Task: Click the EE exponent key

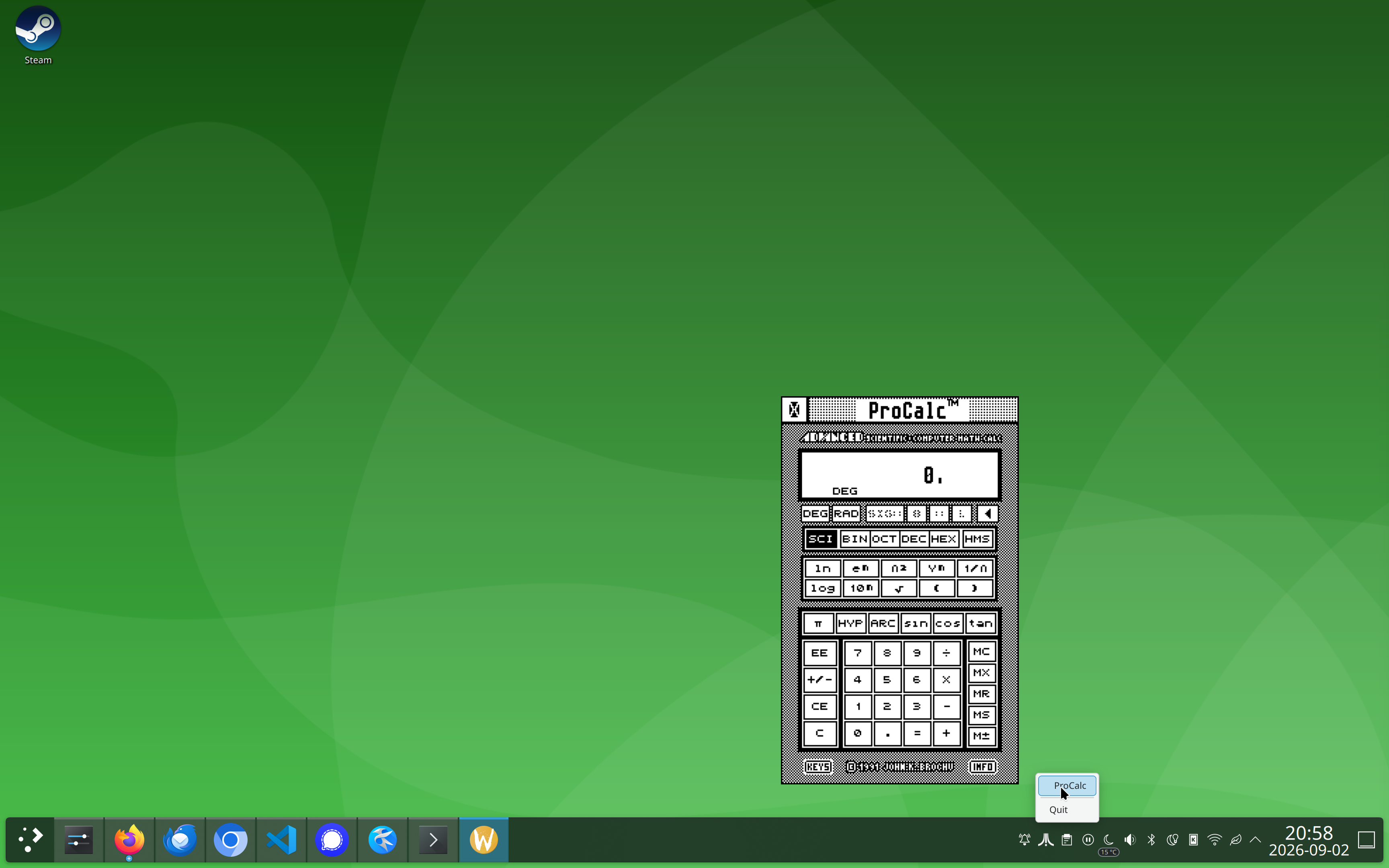Action: coord(819,653)
